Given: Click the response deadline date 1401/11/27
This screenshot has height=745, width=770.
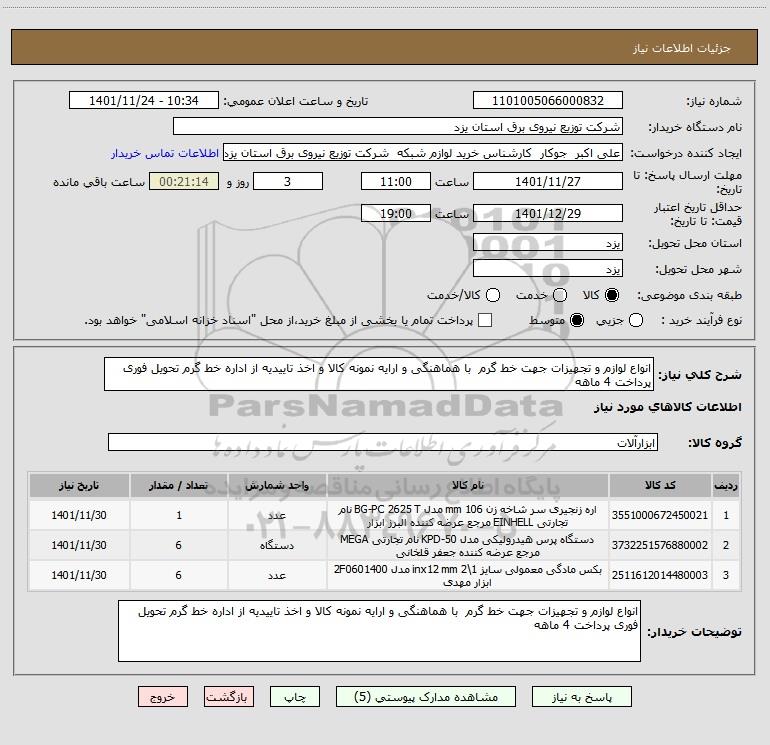Looking at the screenshot, I should click(x=548, y=181).
